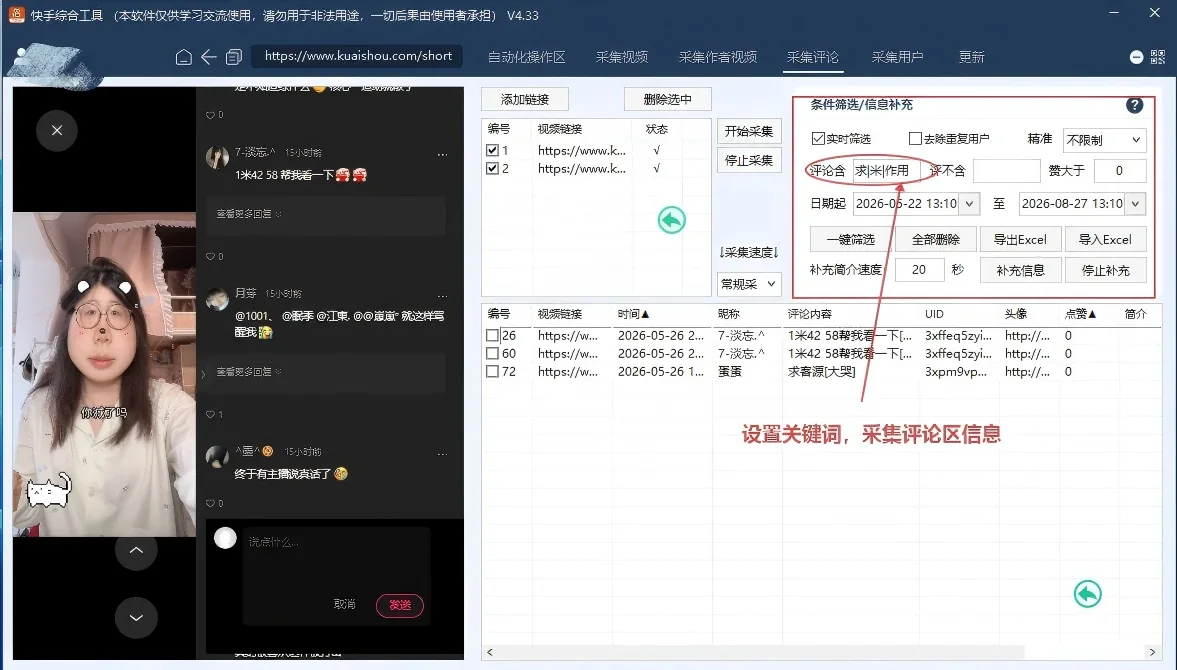Sort results by 点赞 column header

[x=1080, y=314]
